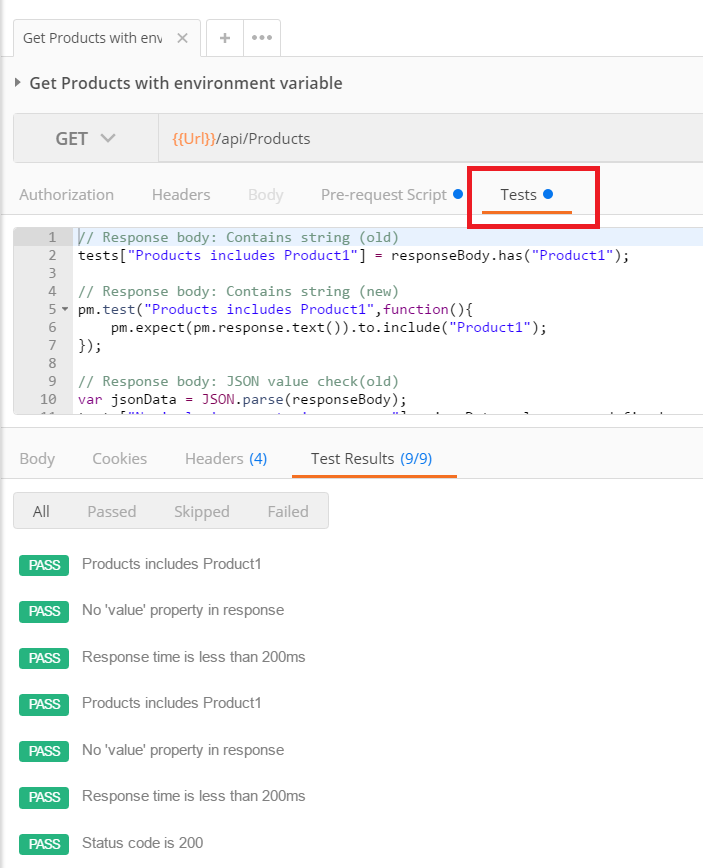Switch to the Authorization tab
Viewport: 704px width, 868px height.
tap(66, 195)
